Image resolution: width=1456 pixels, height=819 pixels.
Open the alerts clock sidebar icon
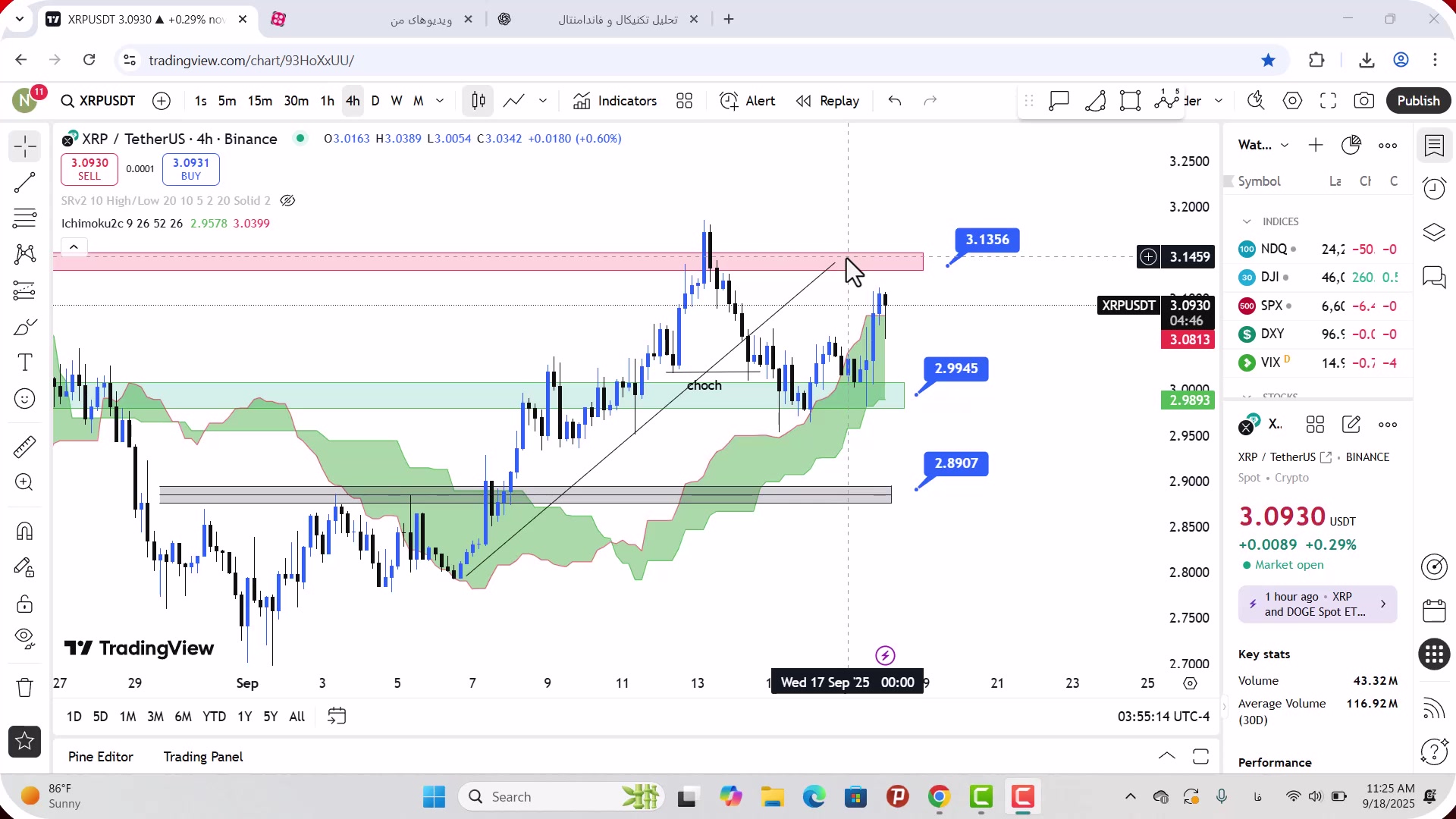click(1435, 188)
